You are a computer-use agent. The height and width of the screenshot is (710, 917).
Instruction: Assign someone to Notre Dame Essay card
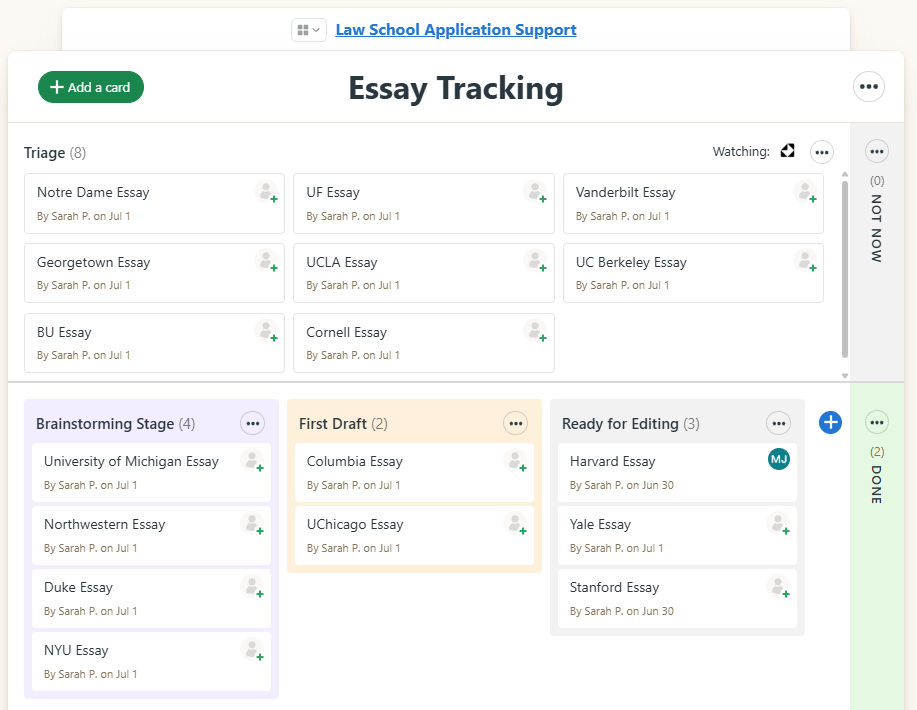[x=267, y=192]
